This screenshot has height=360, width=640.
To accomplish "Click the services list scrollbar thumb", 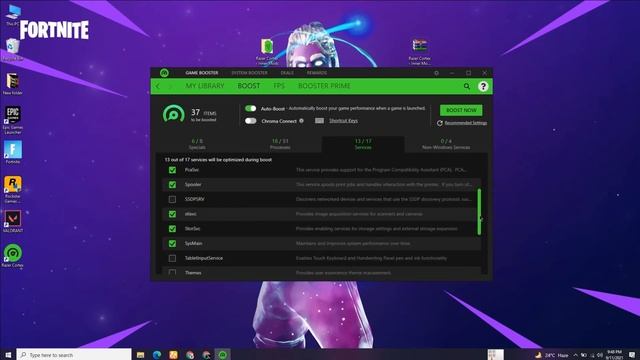I will pos(479,212).
